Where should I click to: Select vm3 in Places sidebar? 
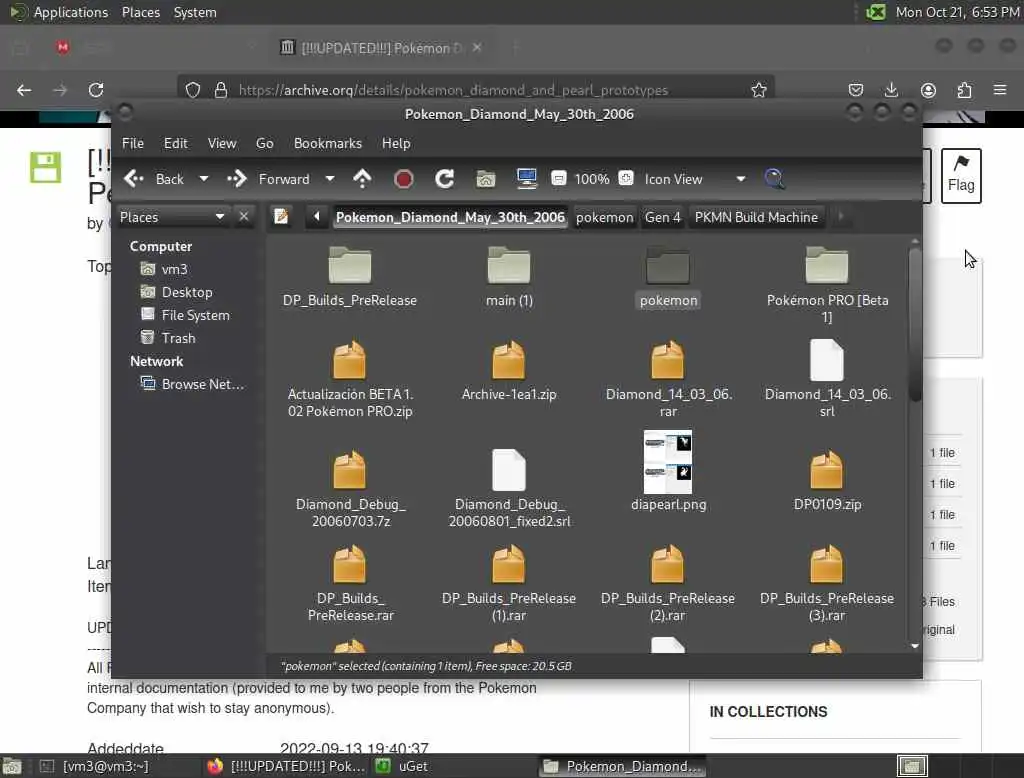(164, 269)
